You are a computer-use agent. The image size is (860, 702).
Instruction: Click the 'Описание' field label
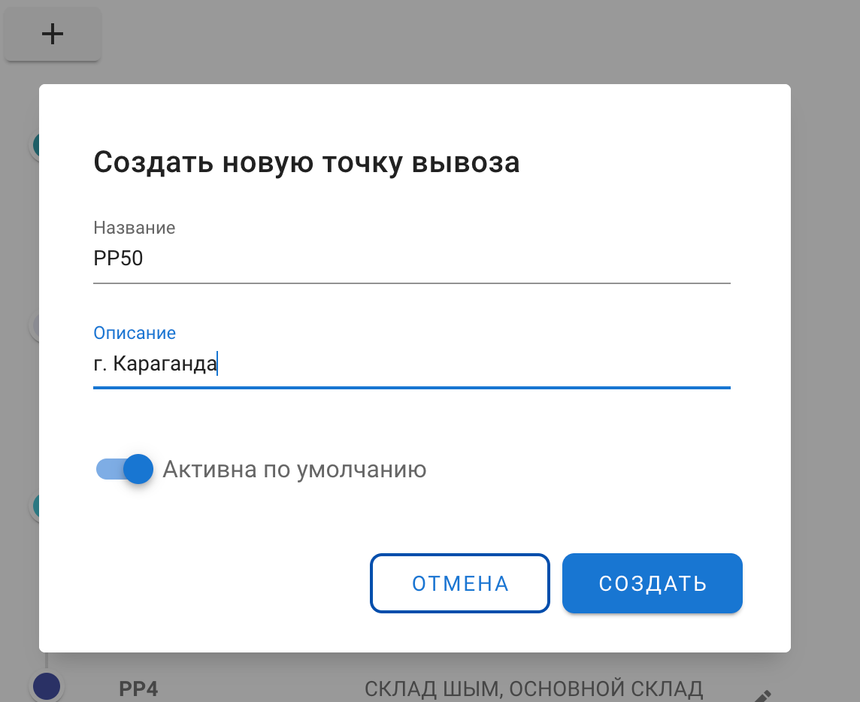[134, 333]
